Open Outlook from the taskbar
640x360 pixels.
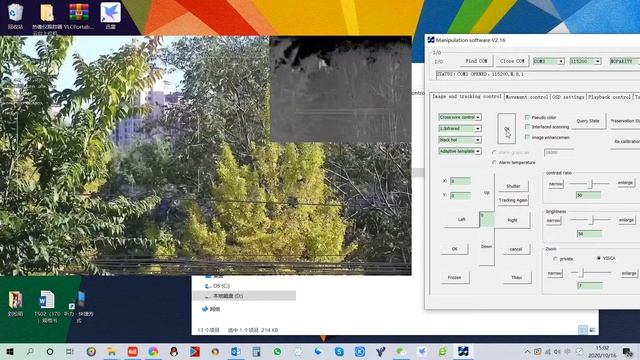pos(236,351)
